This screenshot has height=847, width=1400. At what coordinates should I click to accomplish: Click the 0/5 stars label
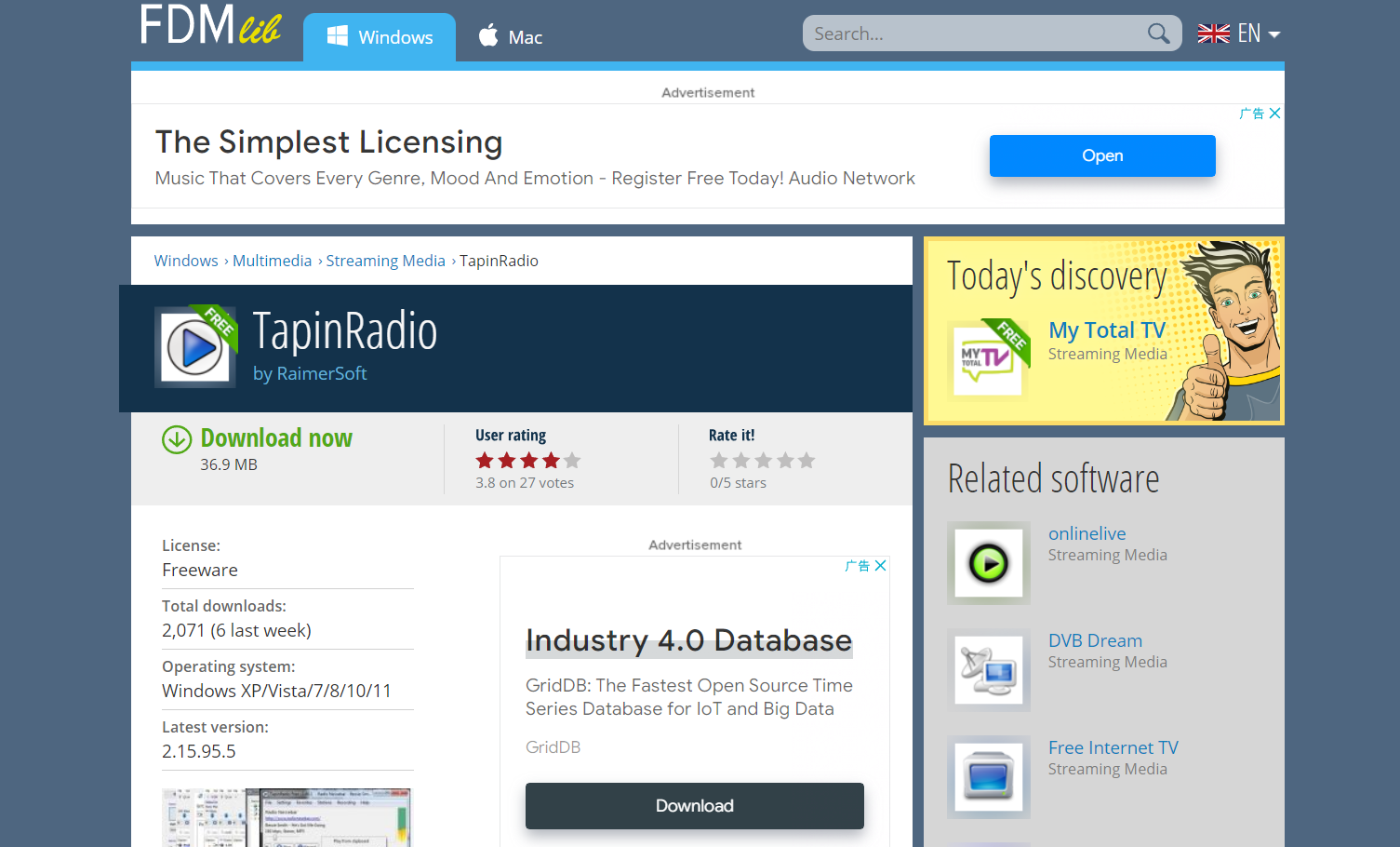pos(738,483)
